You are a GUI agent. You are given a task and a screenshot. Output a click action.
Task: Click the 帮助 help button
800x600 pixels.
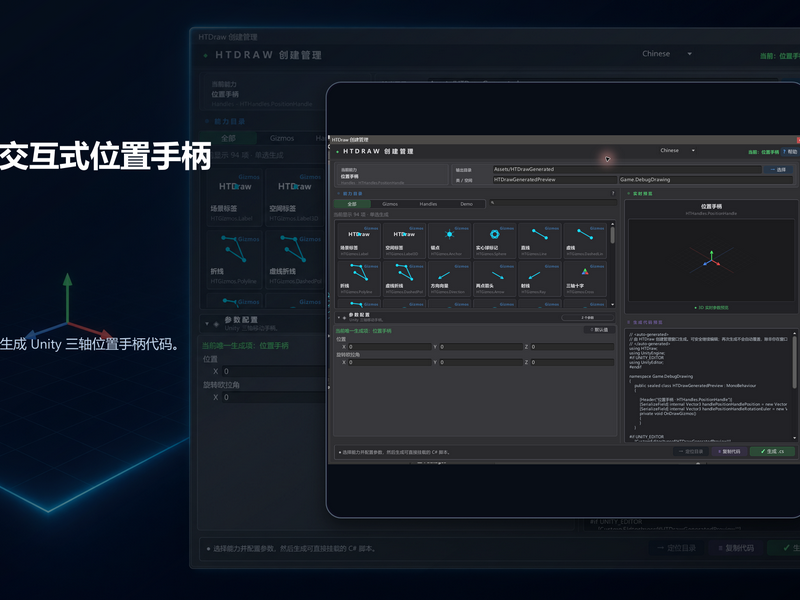coord(790,152)
